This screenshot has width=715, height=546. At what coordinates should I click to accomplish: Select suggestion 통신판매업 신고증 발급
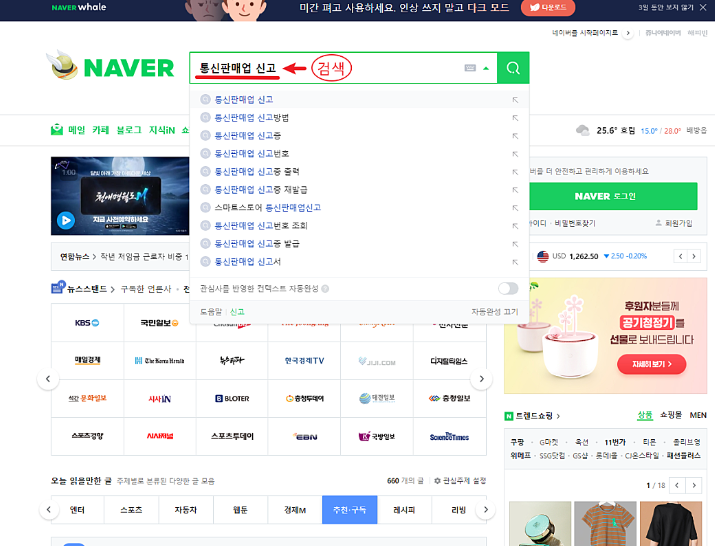tap(257, 244)
